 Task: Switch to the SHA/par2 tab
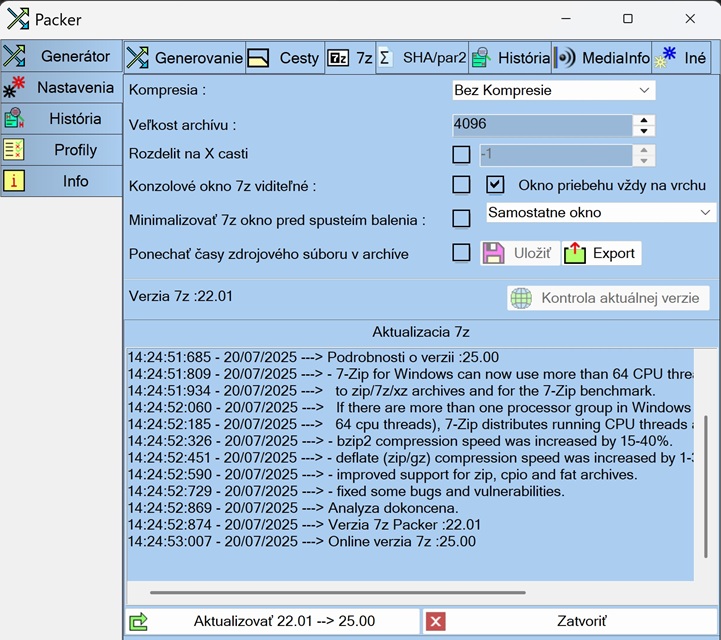pyautogui.click(x=423, y=58)
